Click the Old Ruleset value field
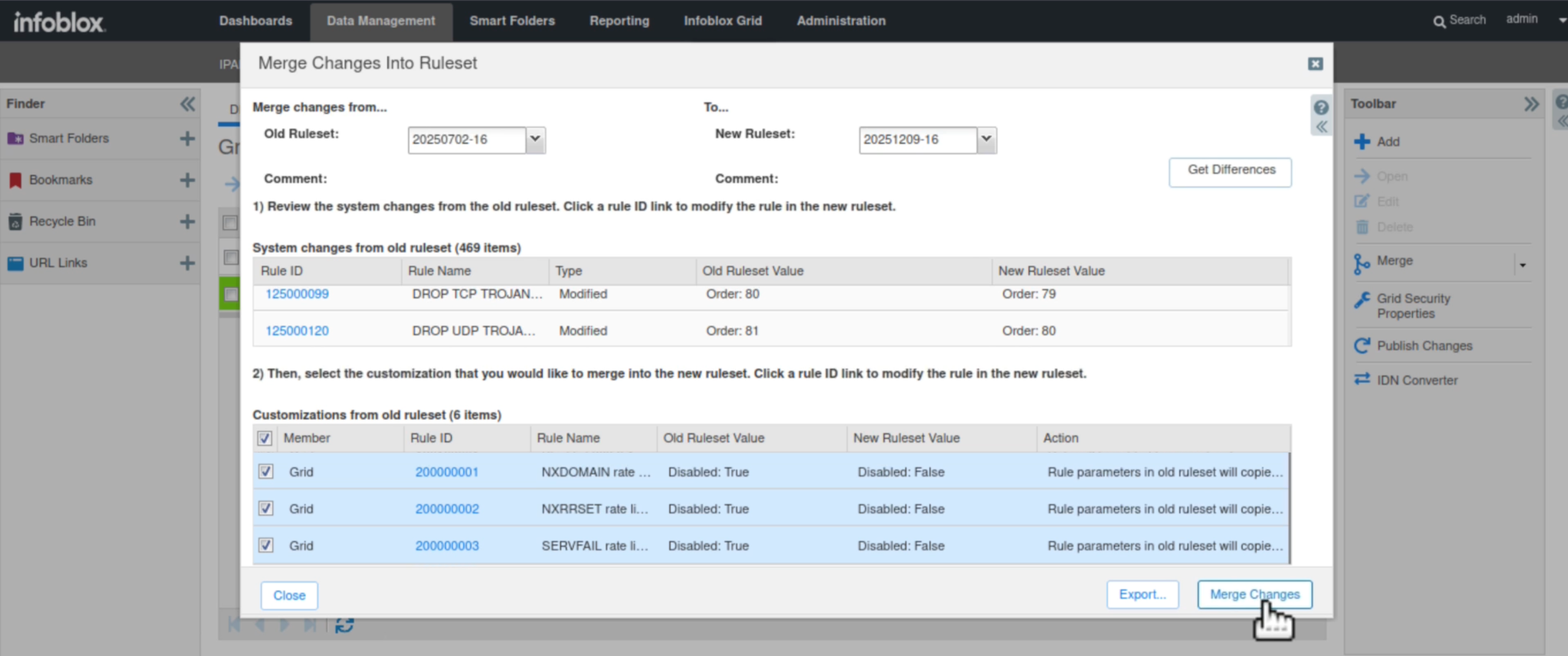1568x656 pixels. click(x=467, y=140)
